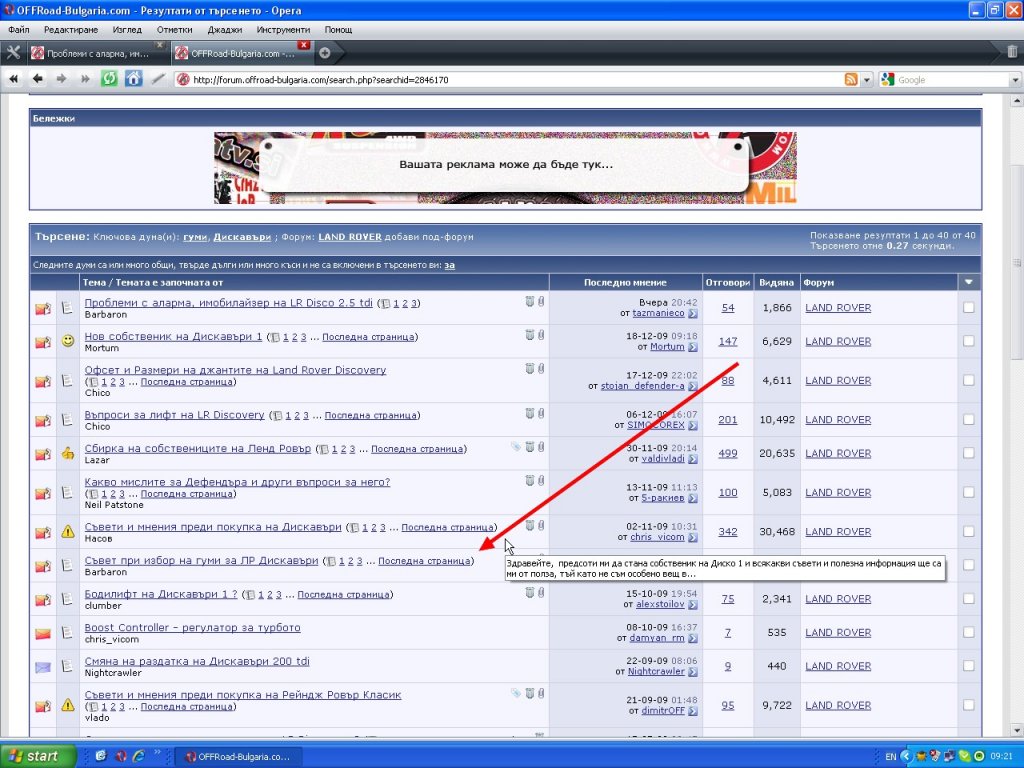Screen dimensions: 1024x768
Task: Open the Редактиране menu
Action: click(71, 29)
